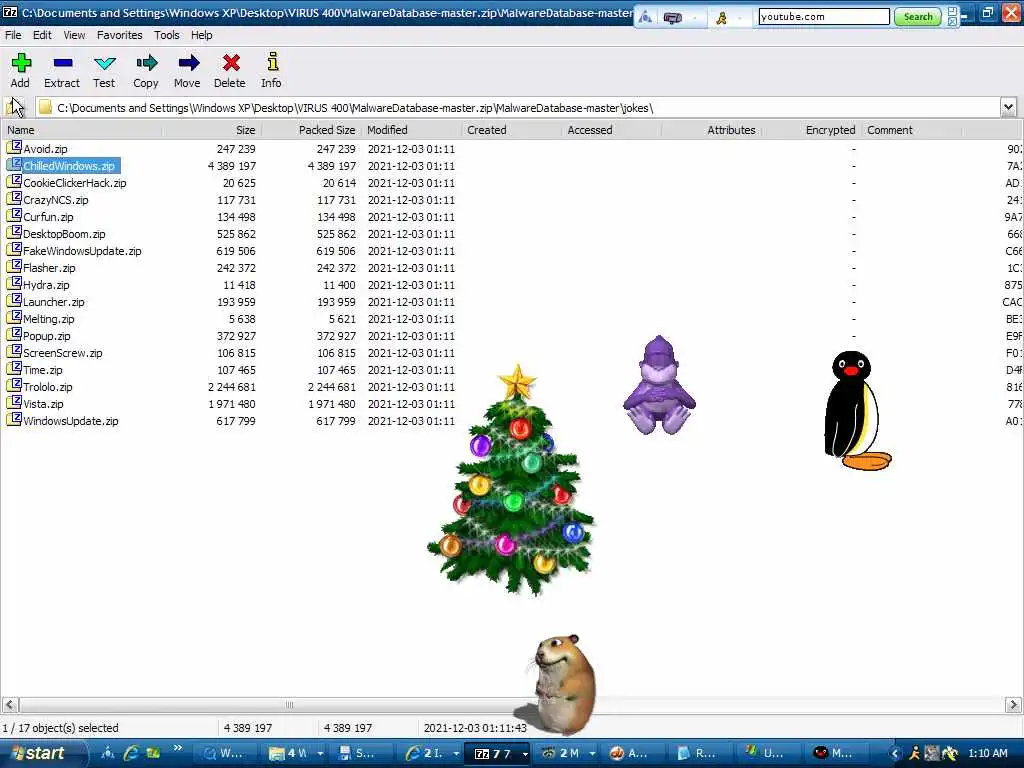1024x768 pixels.
Task: Sort by the Size column header
Action: pyautogui.click(x=211, y=130)
